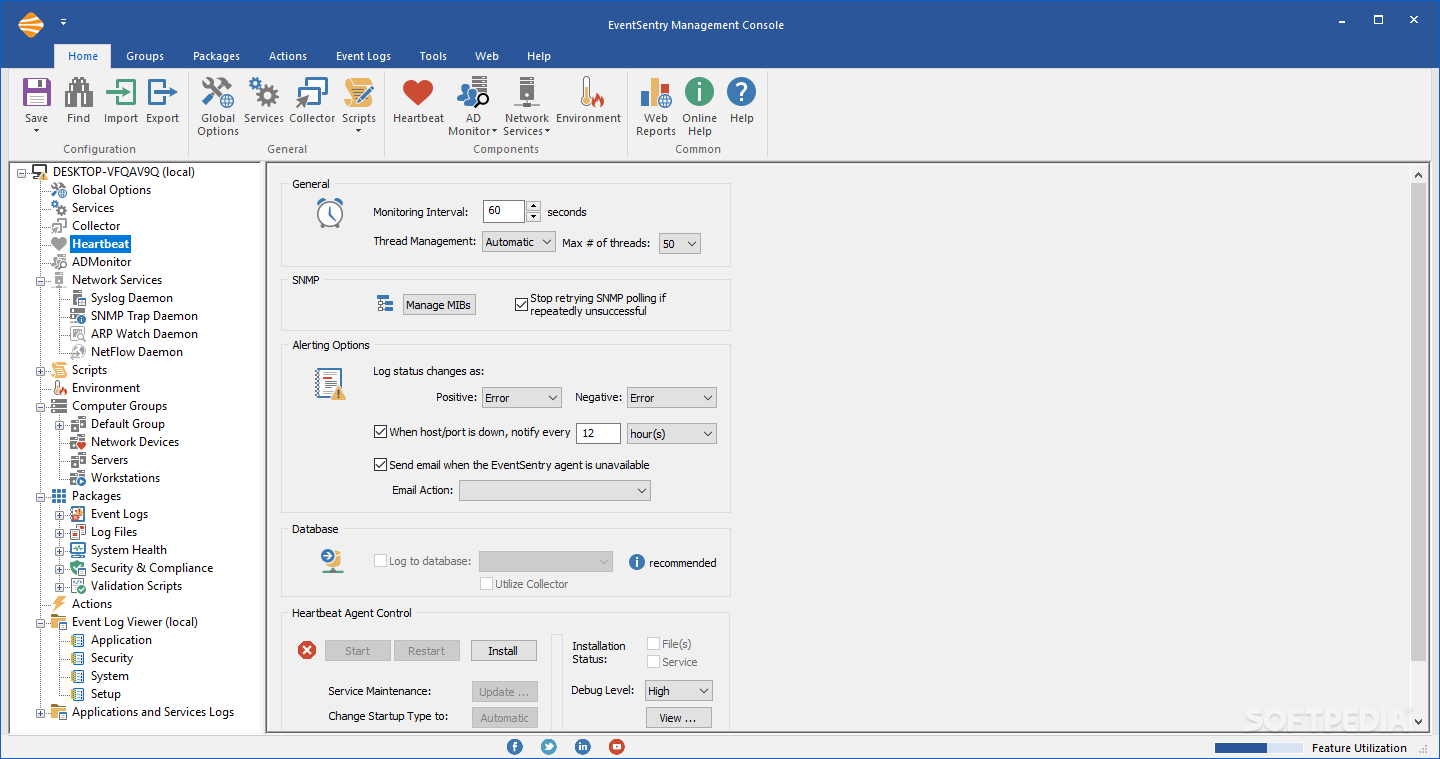Expand the Scripts tree node
Image resolution: width=1440 pixels, height=759 pixels.
[41, 370]
